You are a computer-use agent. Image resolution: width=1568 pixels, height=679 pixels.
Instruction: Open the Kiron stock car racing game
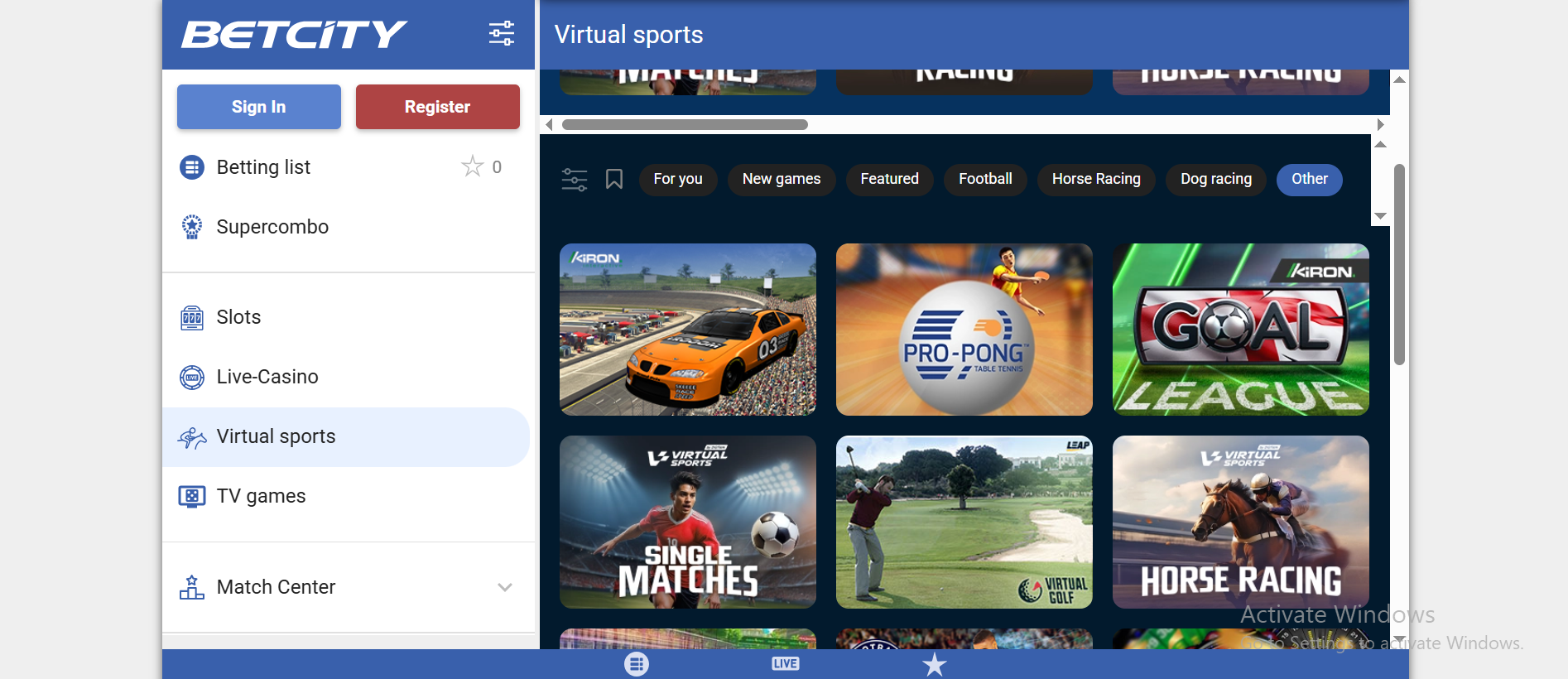(688, 330)
